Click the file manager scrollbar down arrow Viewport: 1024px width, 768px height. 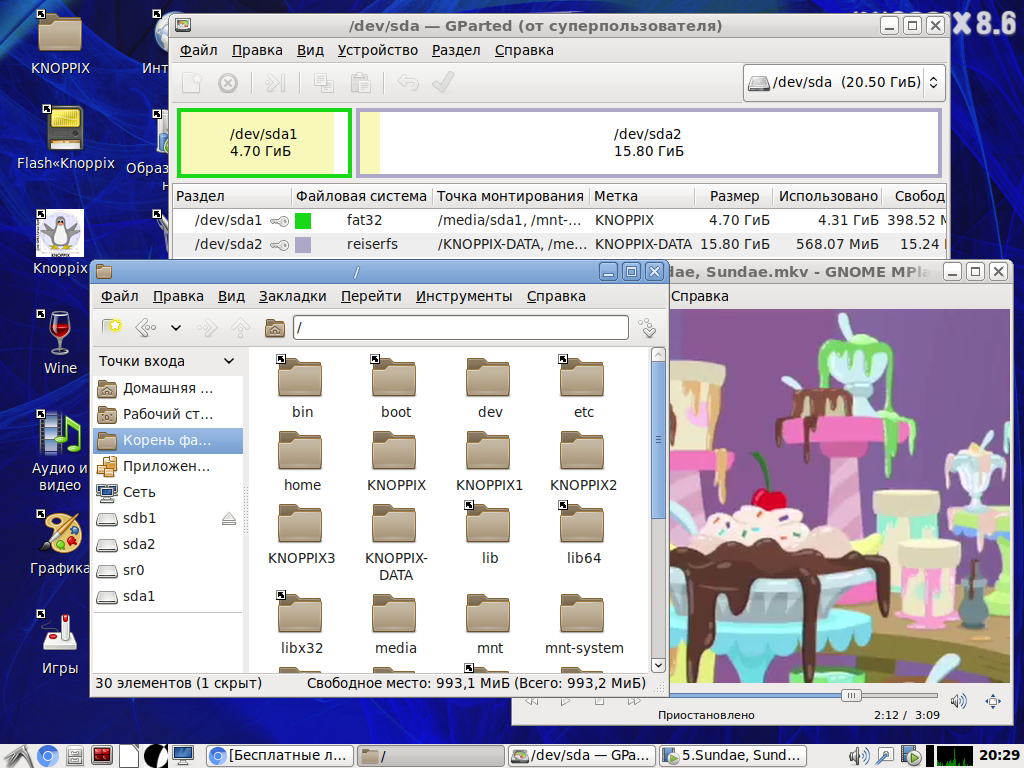(x=658, y=665)
